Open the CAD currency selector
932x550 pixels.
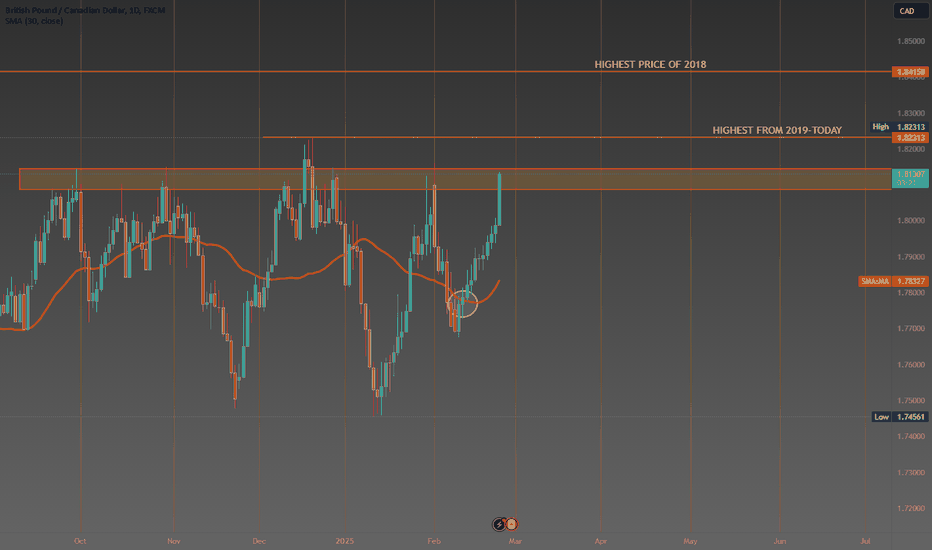909,11
